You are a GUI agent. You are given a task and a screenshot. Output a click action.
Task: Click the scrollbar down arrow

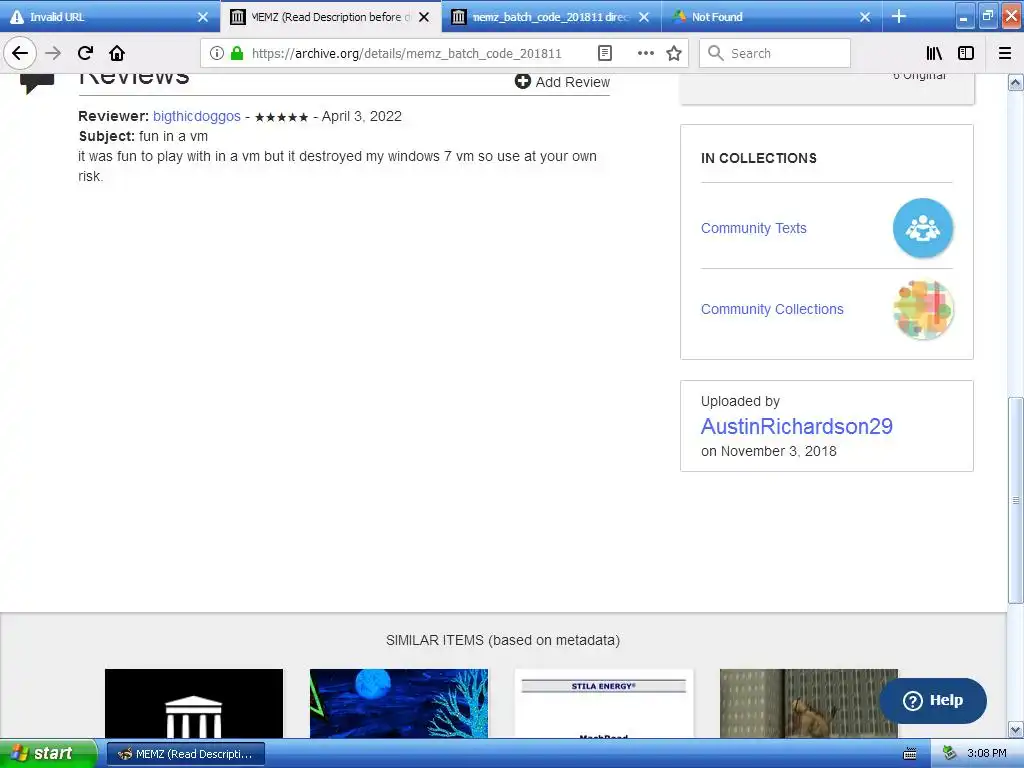point(1016,729)
